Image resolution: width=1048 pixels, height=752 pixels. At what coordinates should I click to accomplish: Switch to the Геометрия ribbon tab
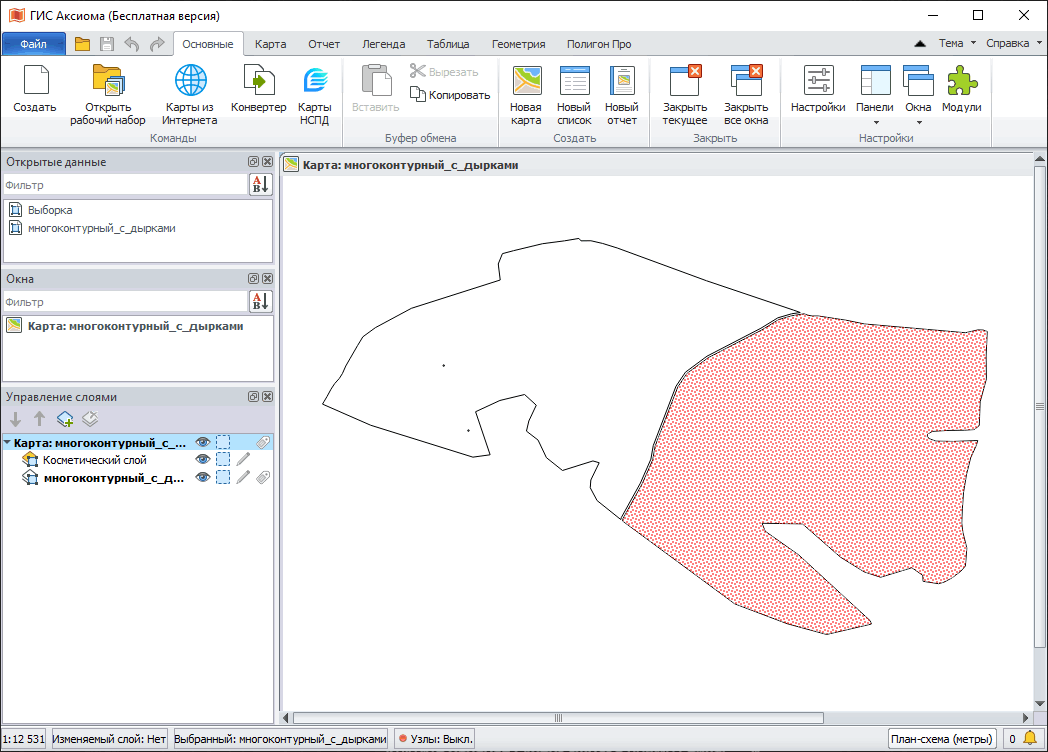518,44
